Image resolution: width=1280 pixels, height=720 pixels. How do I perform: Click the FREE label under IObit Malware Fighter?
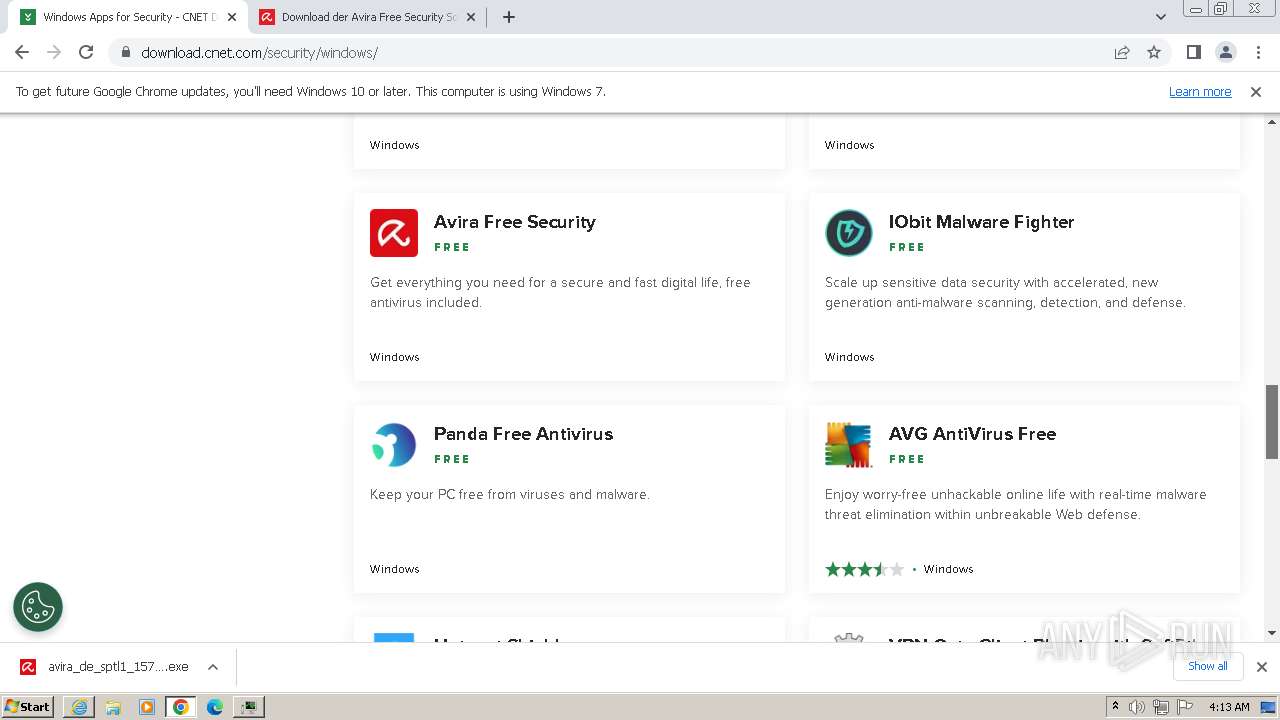[907, 247]
